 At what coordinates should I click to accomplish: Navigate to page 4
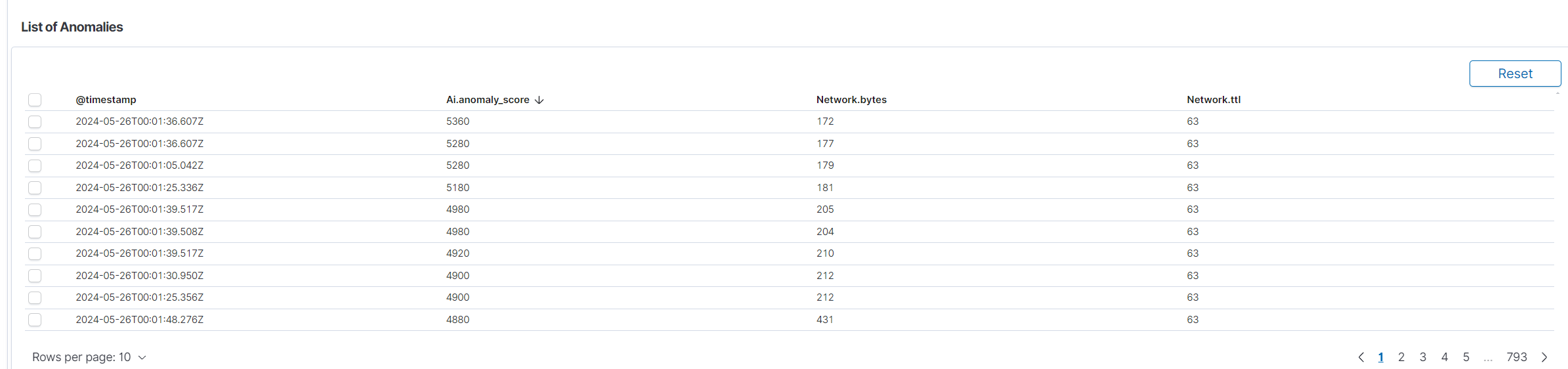coord(1445,357)
